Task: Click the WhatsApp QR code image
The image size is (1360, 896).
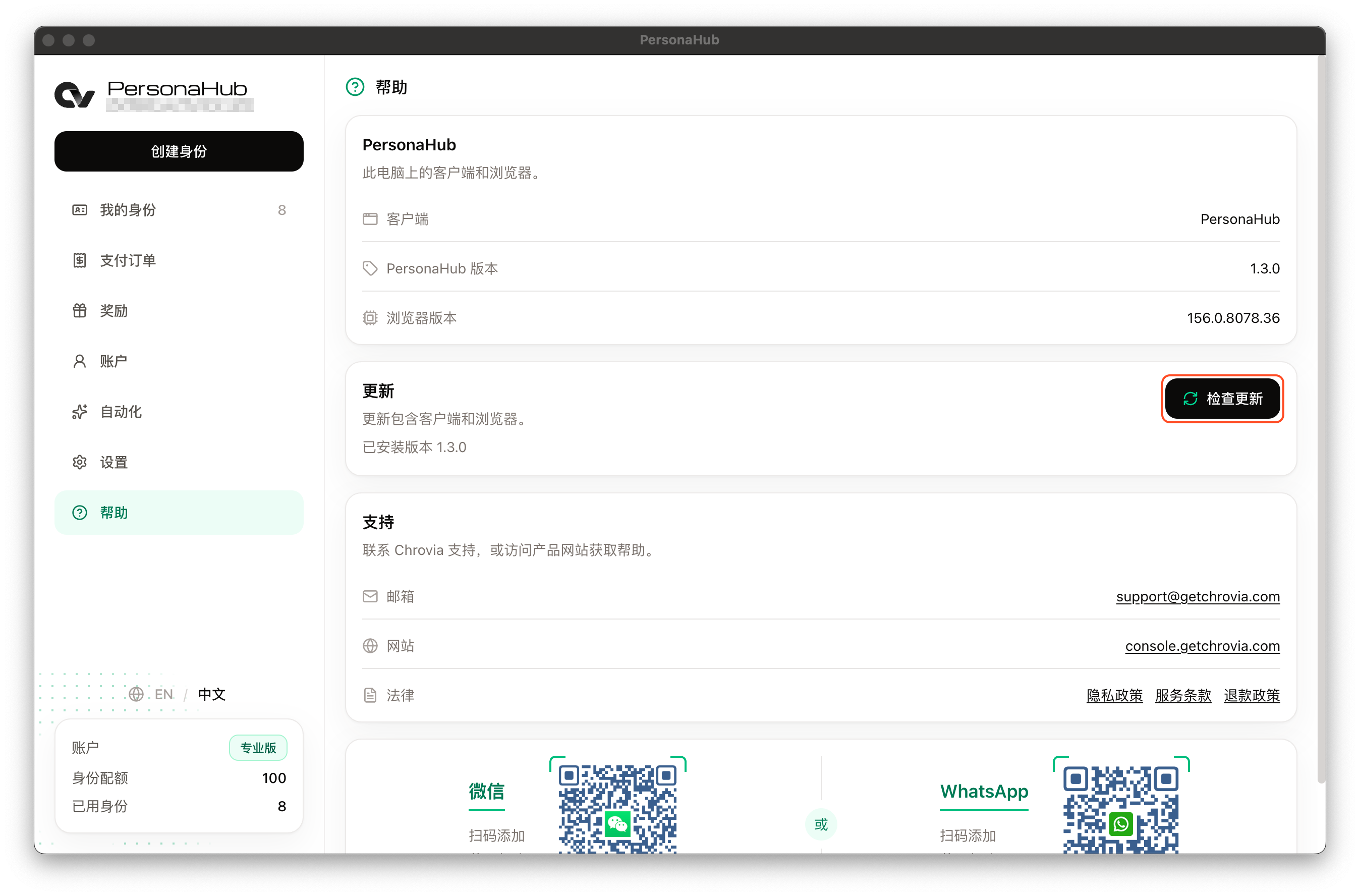Action: click(1120, 809)
